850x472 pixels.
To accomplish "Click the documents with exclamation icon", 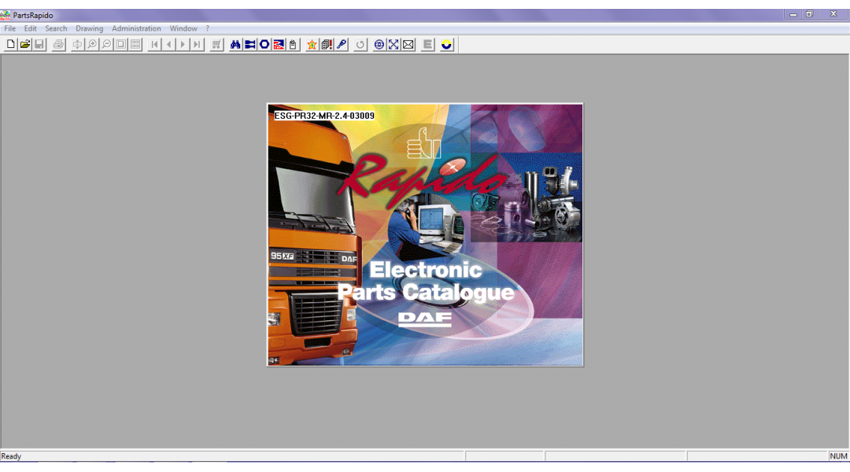I will [x=326, y=44].
